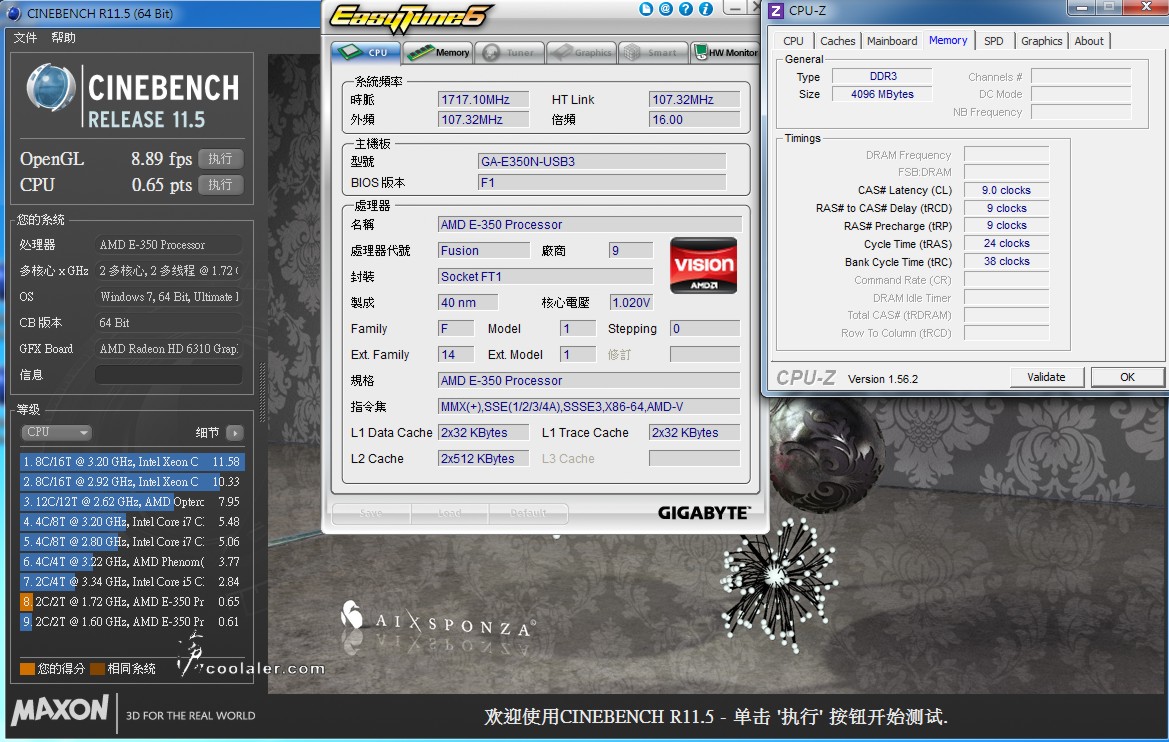1169x742 pixels.
Task: Open the EasyTune6 Graphics tab
Action: click(582, 52)
